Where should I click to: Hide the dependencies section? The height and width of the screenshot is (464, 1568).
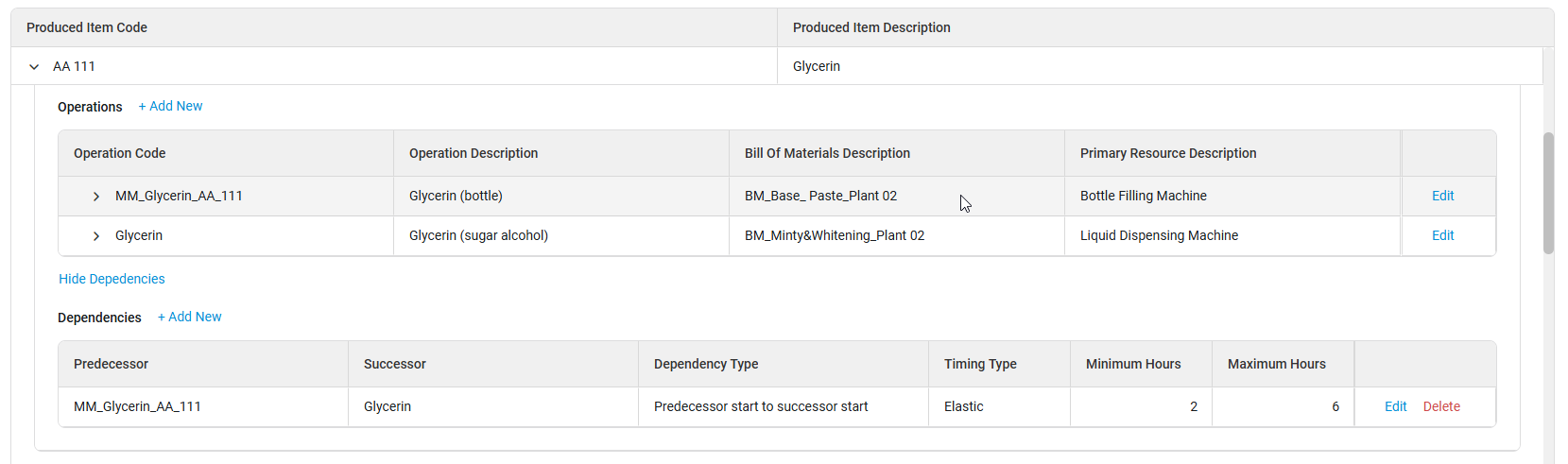pos(112,280)
